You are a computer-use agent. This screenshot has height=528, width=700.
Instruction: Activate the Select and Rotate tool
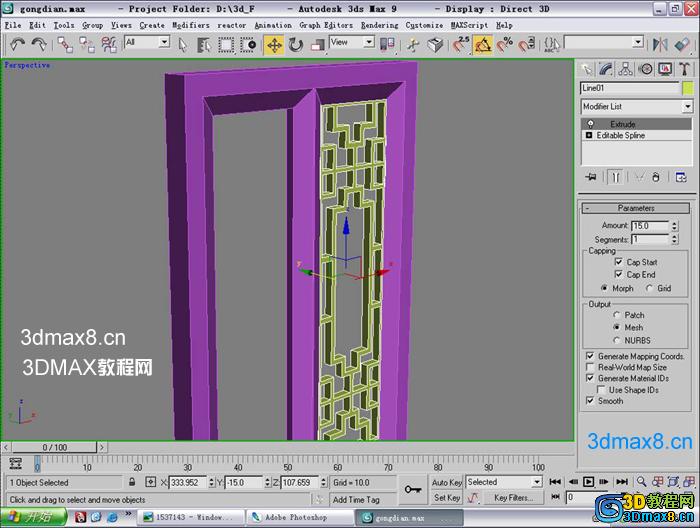[296, 45]
